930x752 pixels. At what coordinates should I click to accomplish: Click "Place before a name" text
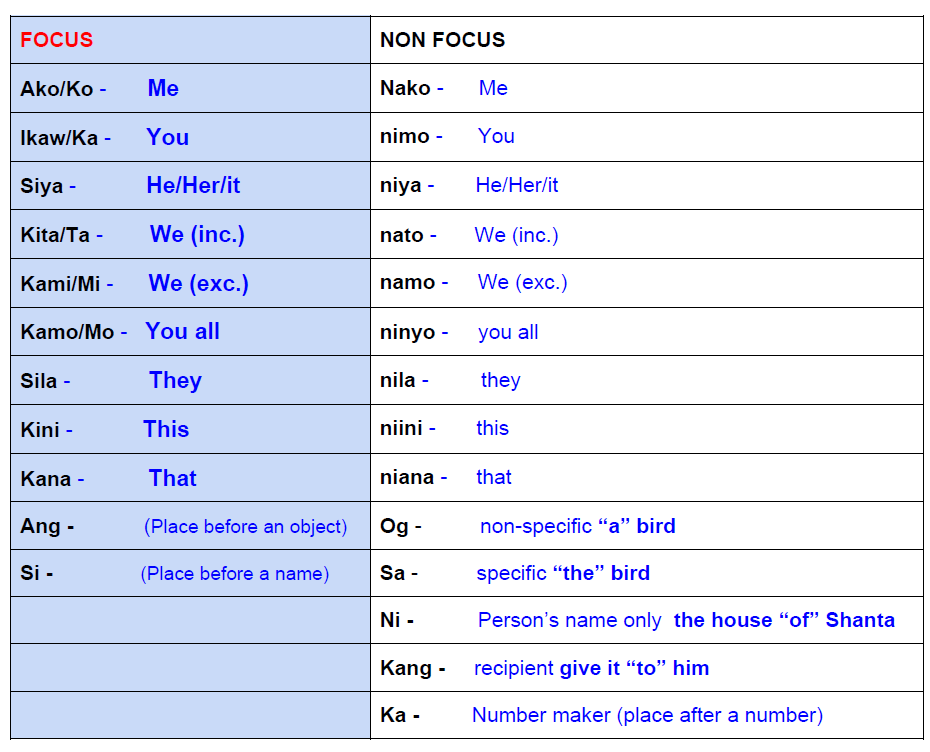pos(234,574)
